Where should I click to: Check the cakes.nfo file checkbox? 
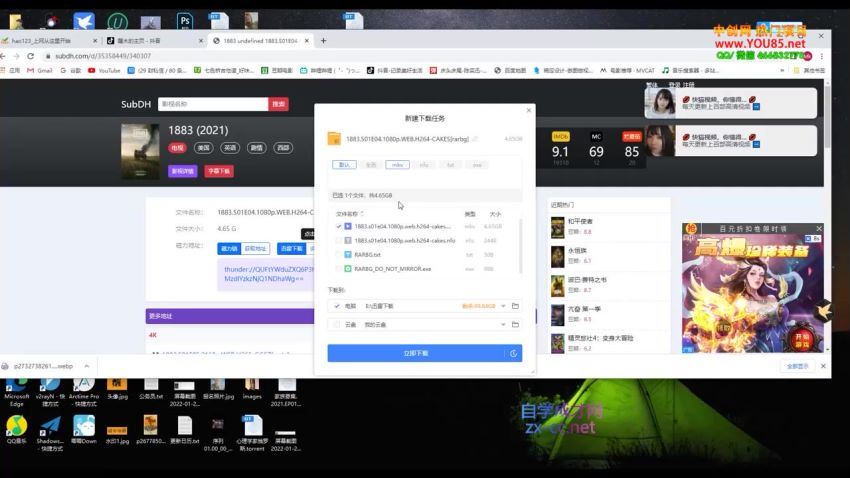tap(339, 241)
